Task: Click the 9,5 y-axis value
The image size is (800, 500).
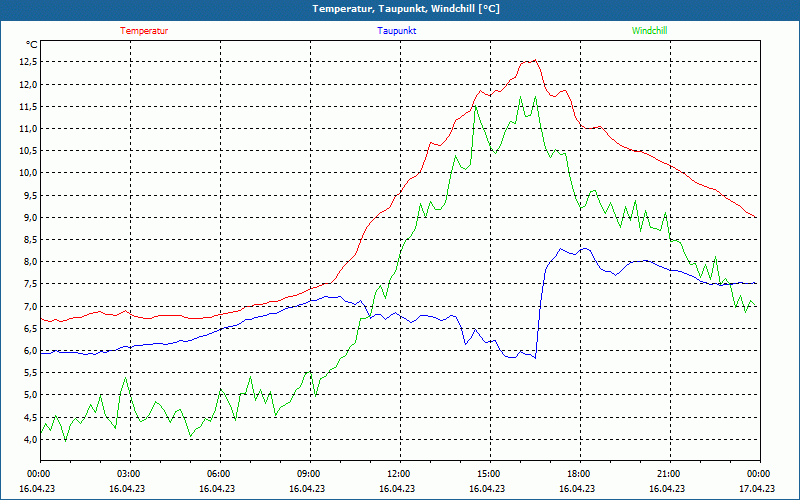Action: [30, 195]
